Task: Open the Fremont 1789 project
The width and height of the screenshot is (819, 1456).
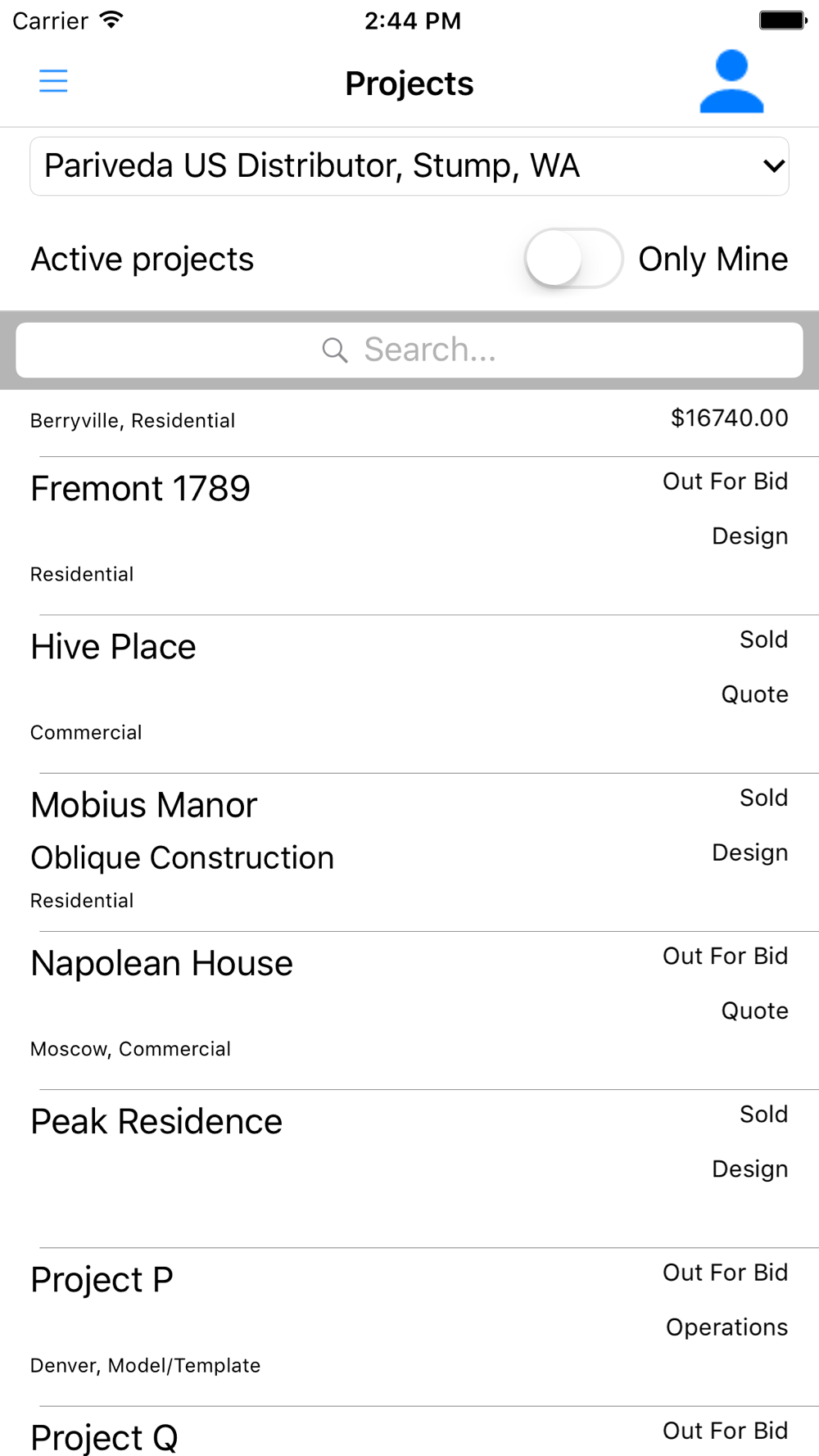Action: click(409, 536)
